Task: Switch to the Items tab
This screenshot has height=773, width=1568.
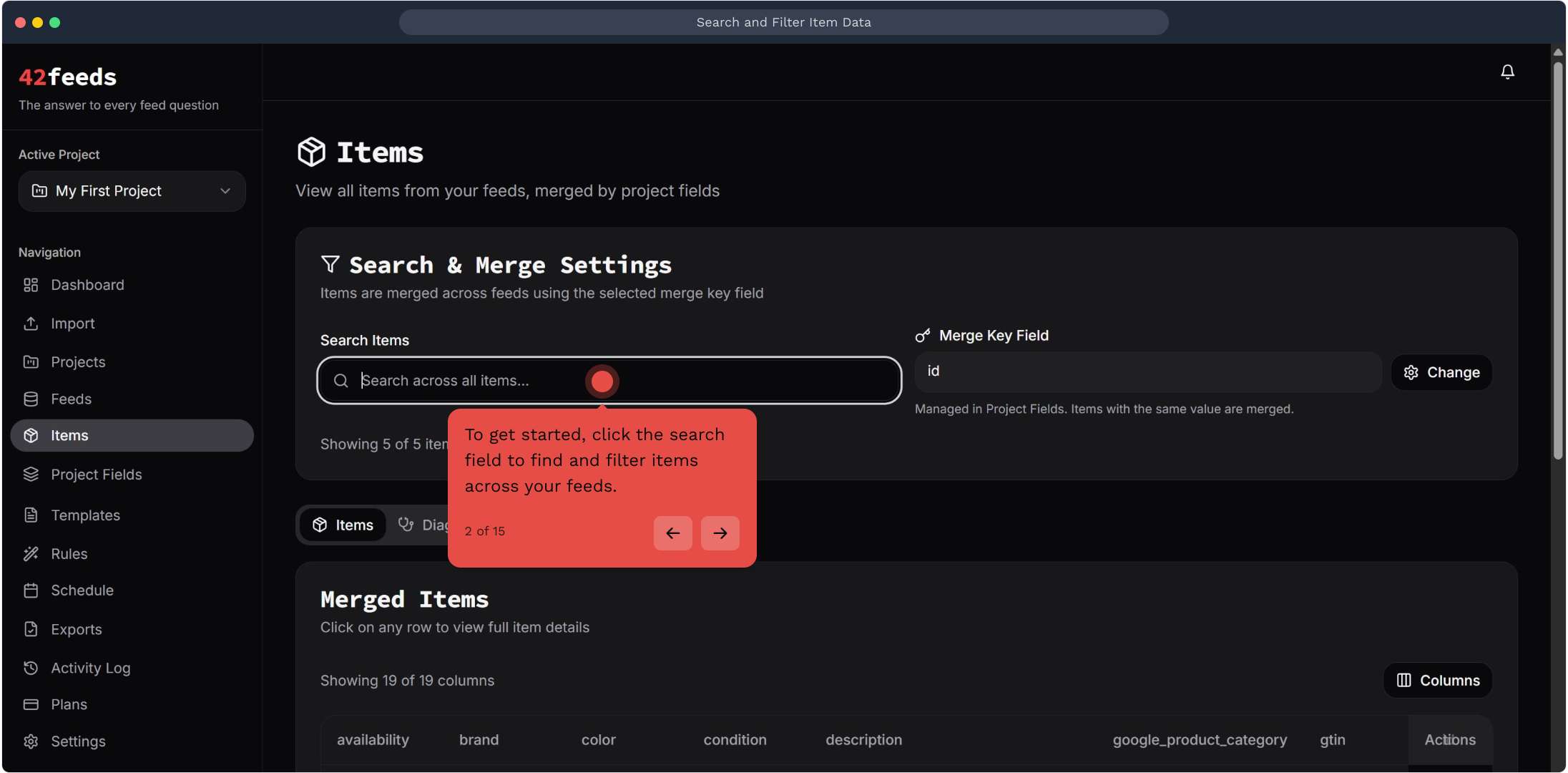Action: (343, 525)
